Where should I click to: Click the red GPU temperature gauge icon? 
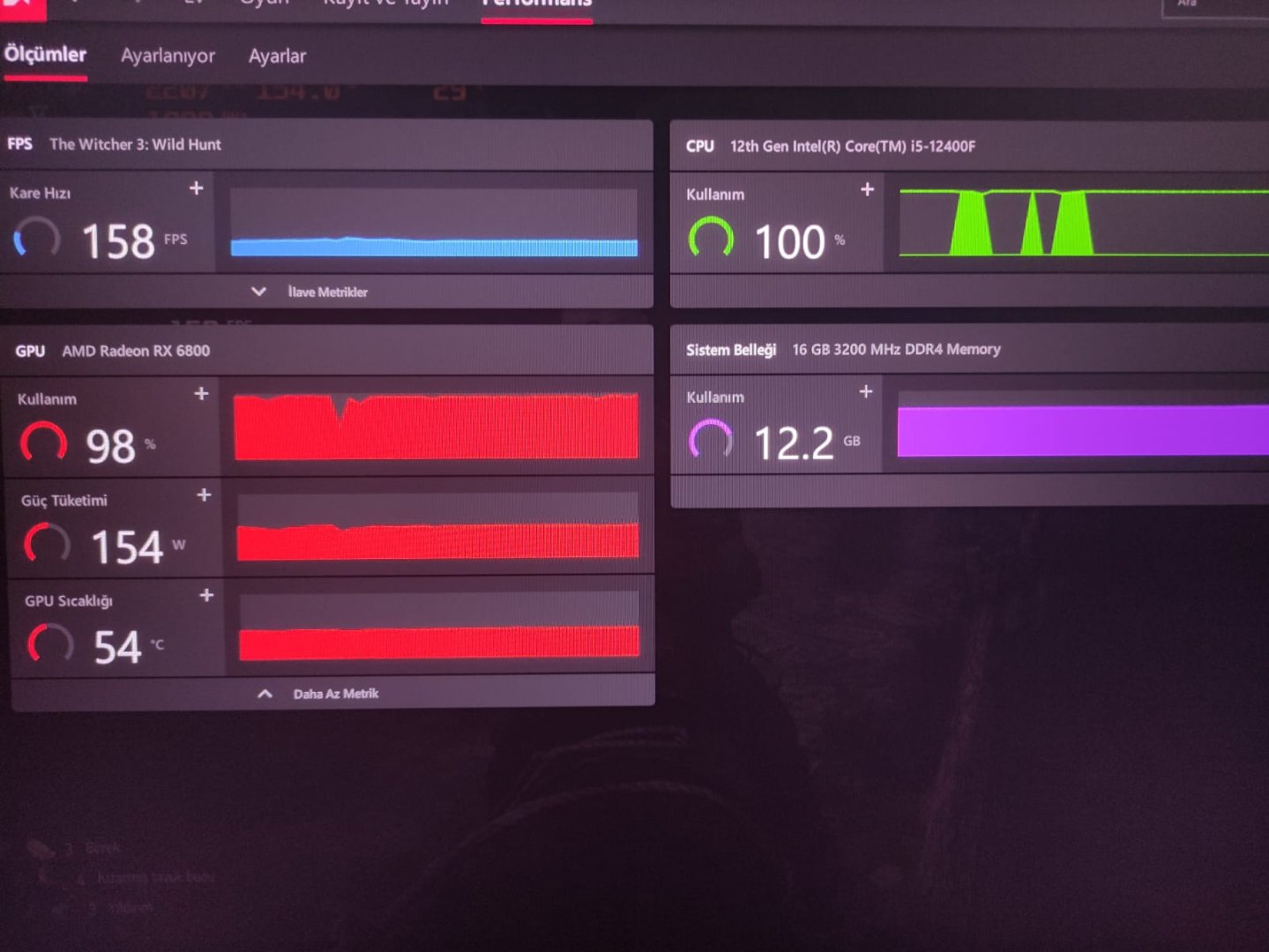pos(50,643)
